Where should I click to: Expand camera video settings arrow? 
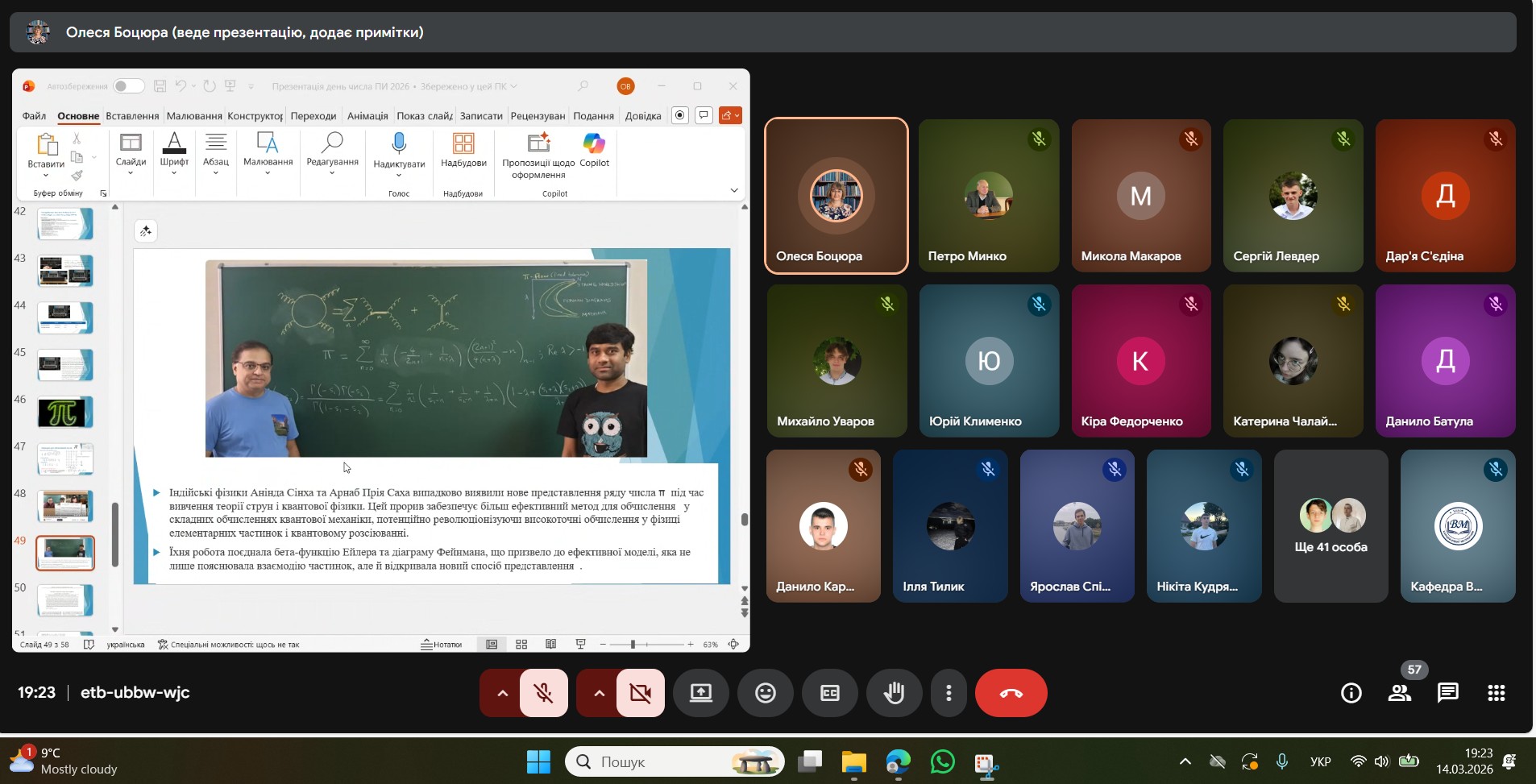[x=599, y=693]
